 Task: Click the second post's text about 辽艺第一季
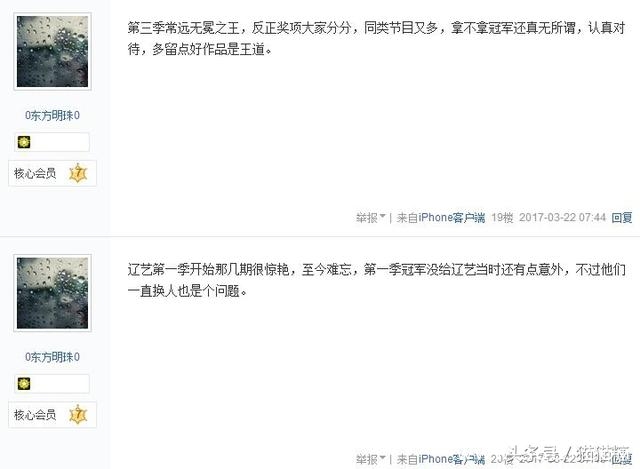(x=376, y=280)
